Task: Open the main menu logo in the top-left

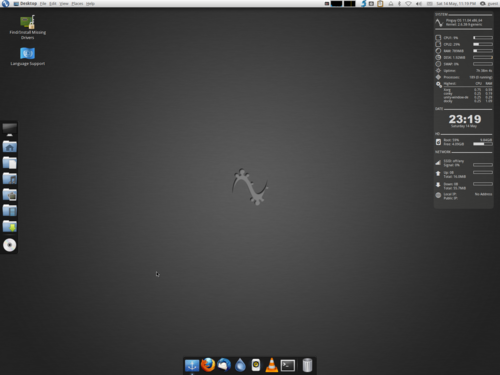Action: coord(5,3)
